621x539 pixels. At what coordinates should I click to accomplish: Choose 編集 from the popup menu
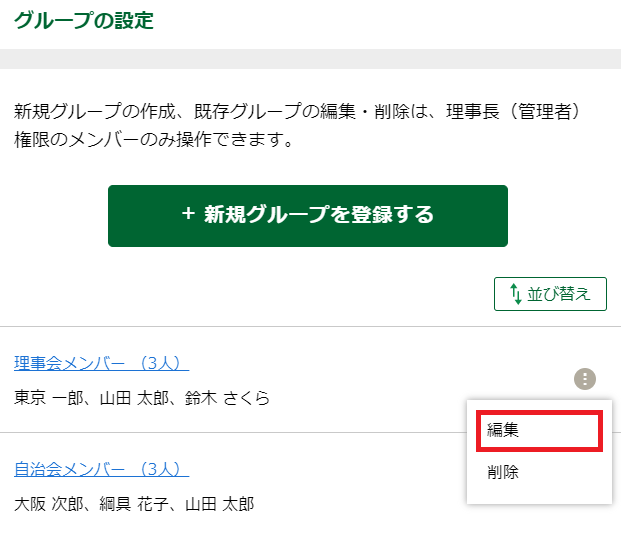539,430
